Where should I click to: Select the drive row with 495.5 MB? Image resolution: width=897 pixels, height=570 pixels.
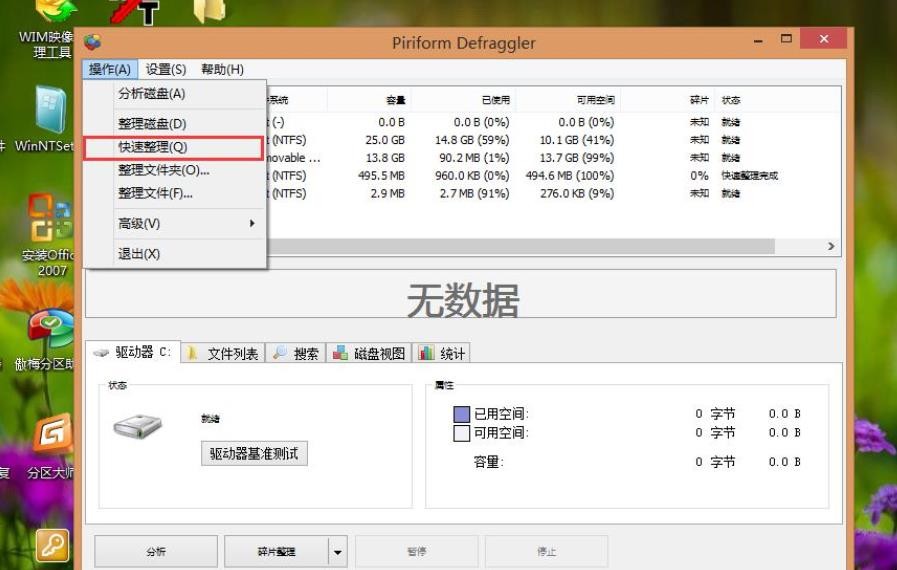[553, 175]
